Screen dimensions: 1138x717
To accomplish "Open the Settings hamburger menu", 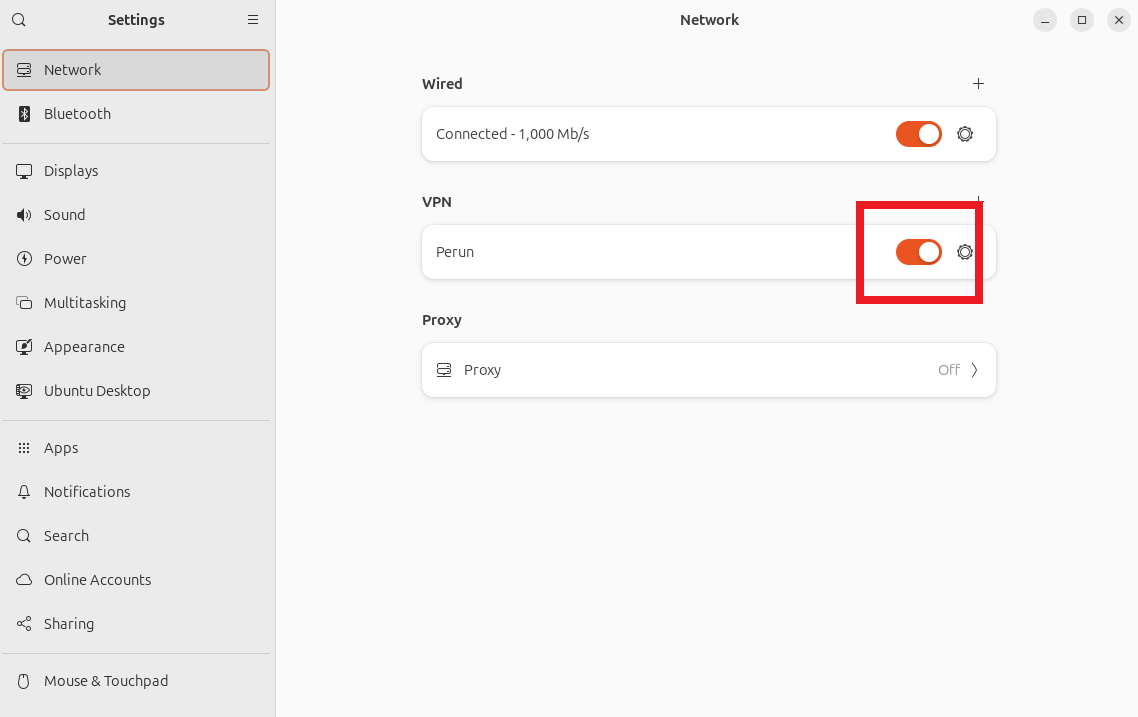I will click(x=253, y=19).
